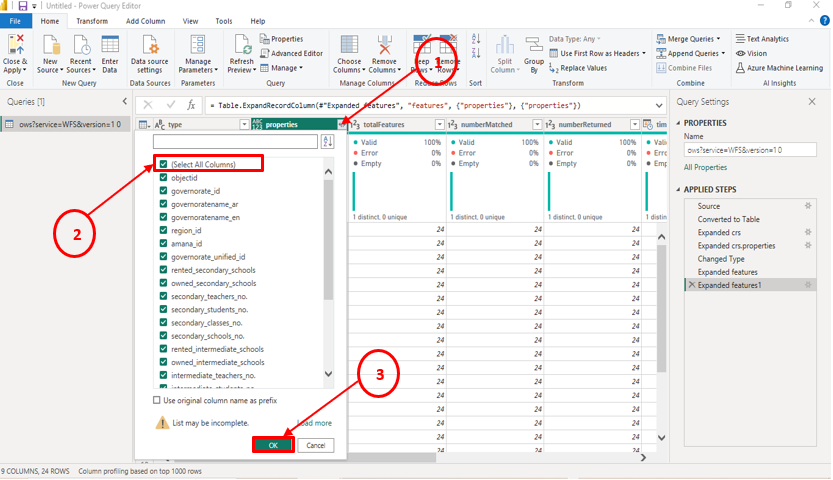Uncheck governoratename_en column
The image size is (833, 480).
tap(164, 217)
